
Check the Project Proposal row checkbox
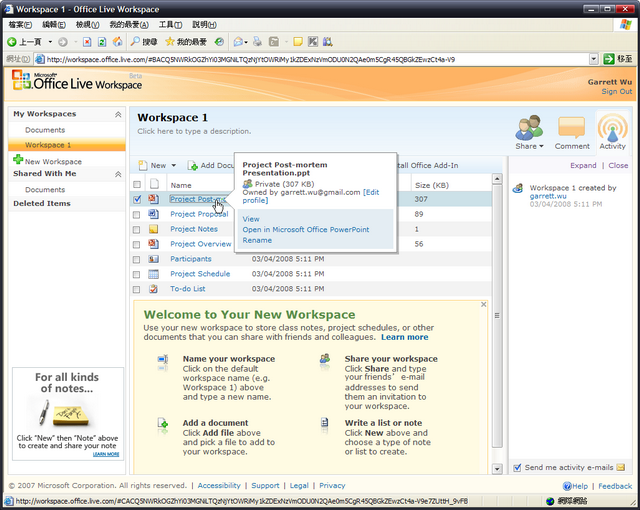point(137,214)
